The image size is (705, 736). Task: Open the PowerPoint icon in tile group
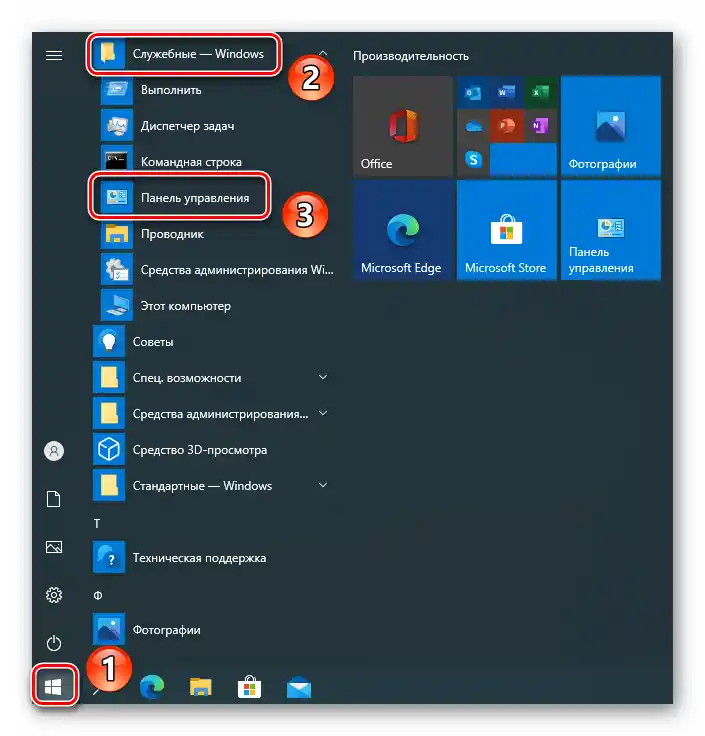506,126
